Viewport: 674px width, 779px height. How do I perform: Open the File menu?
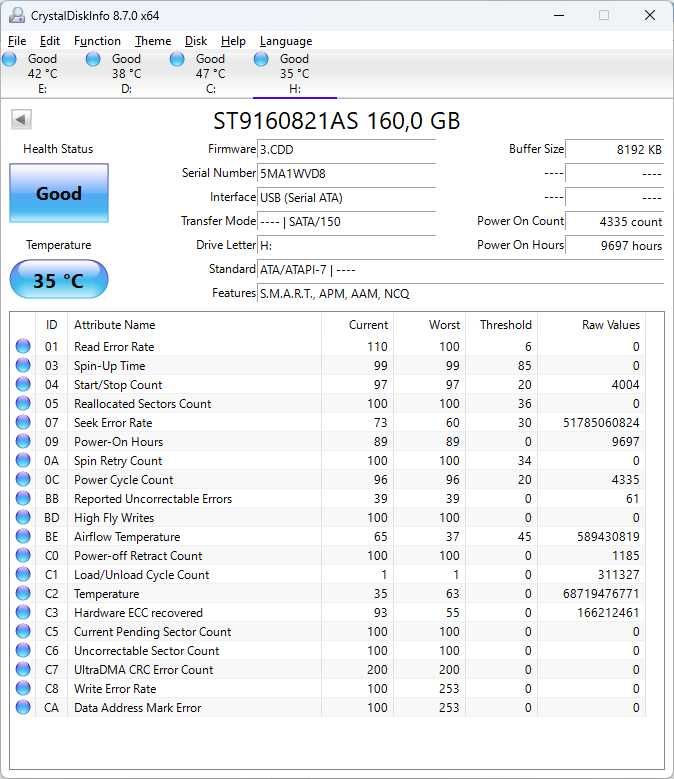pyautogui.click(x=17, y=41)
